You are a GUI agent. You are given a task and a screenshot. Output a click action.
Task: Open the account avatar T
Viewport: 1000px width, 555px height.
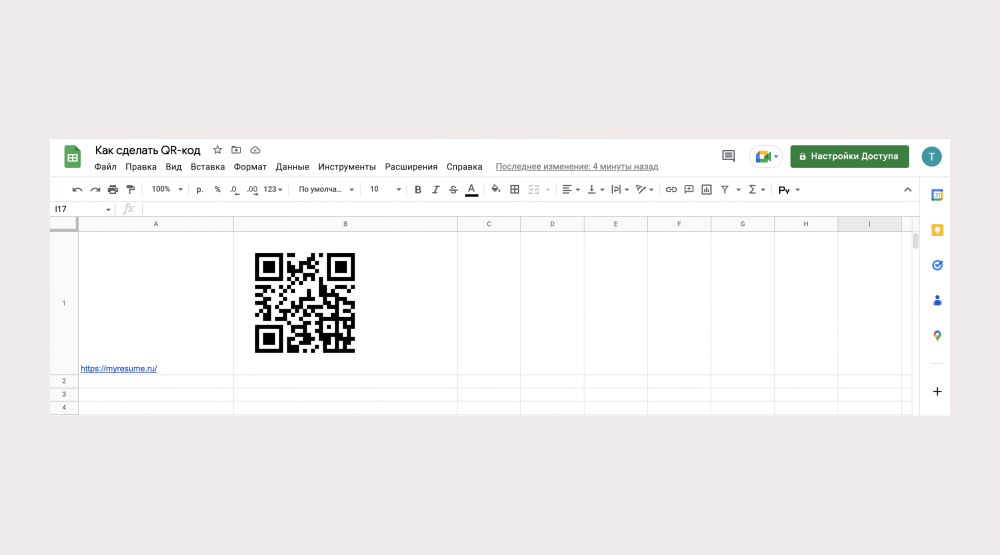931,156
